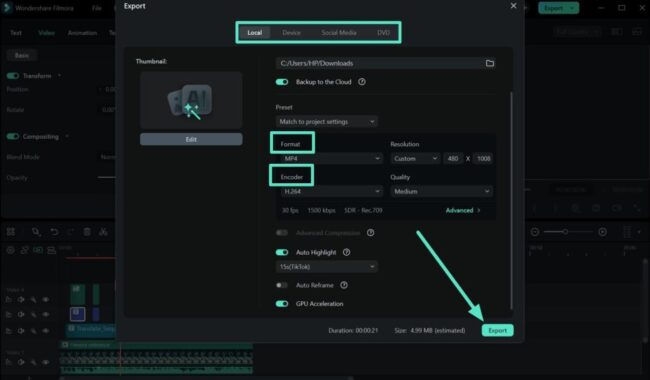This screenshot has height=380, width=650.
Task: Hide the Video 4 track via its eye icon
Action: (x=46, y=300)
